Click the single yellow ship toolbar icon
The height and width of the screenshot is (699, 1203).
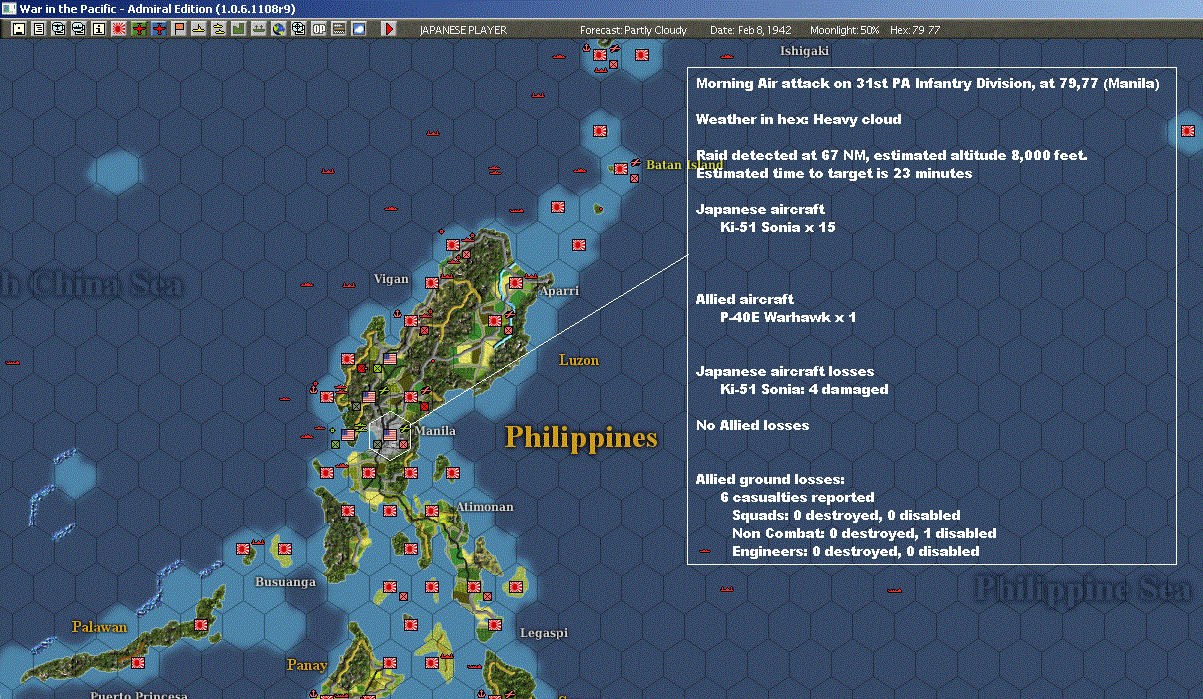click(199, 29)
